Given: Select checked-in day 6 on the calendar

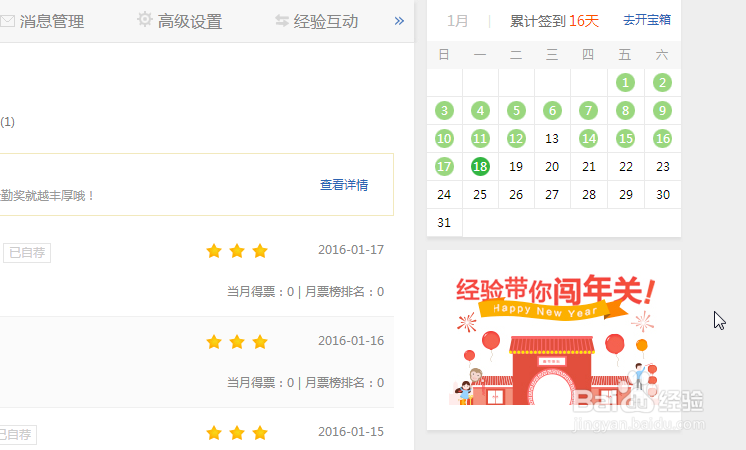Looking at the screenshot, I should tap(552, 111).
